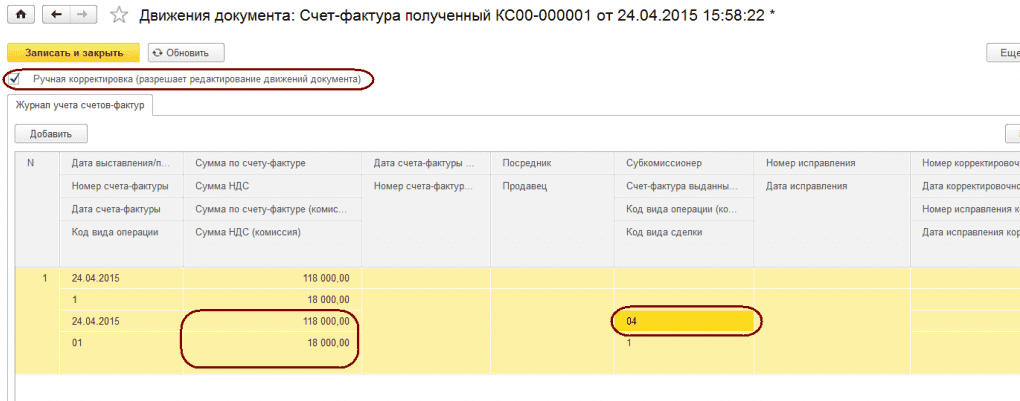This screenshot has height=401, width=1020.
Task: Click the Сумма по счету-фактуре column header
Action: coord(250,163)
